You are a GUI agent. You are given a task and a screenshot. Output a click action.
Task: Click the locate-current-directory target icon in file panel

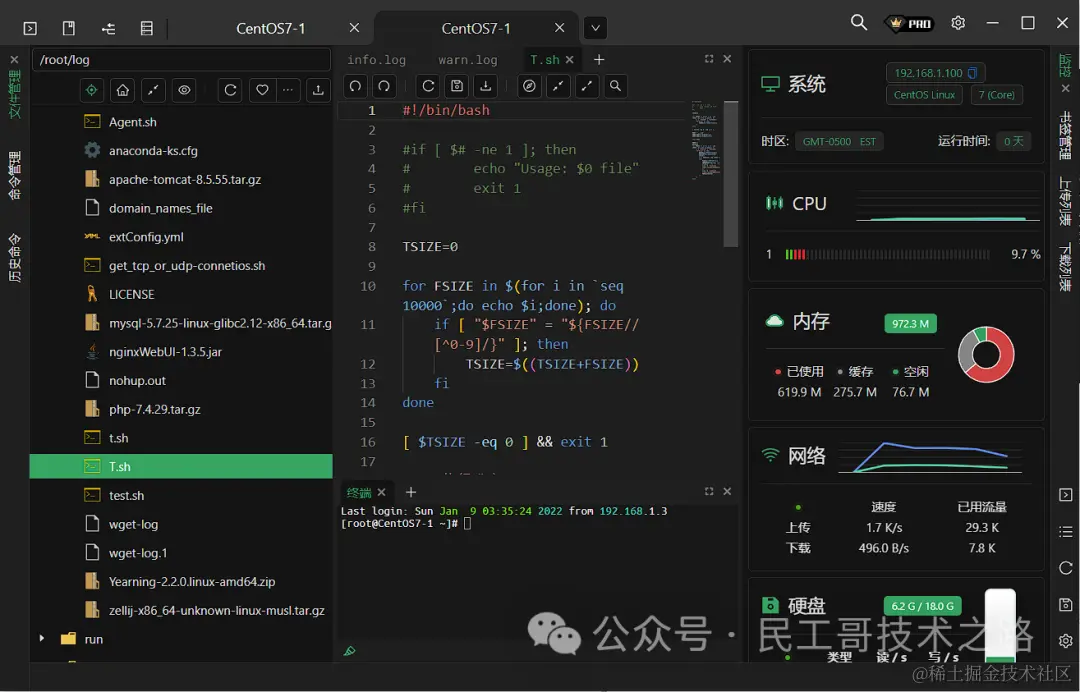(x=92, y=90)
